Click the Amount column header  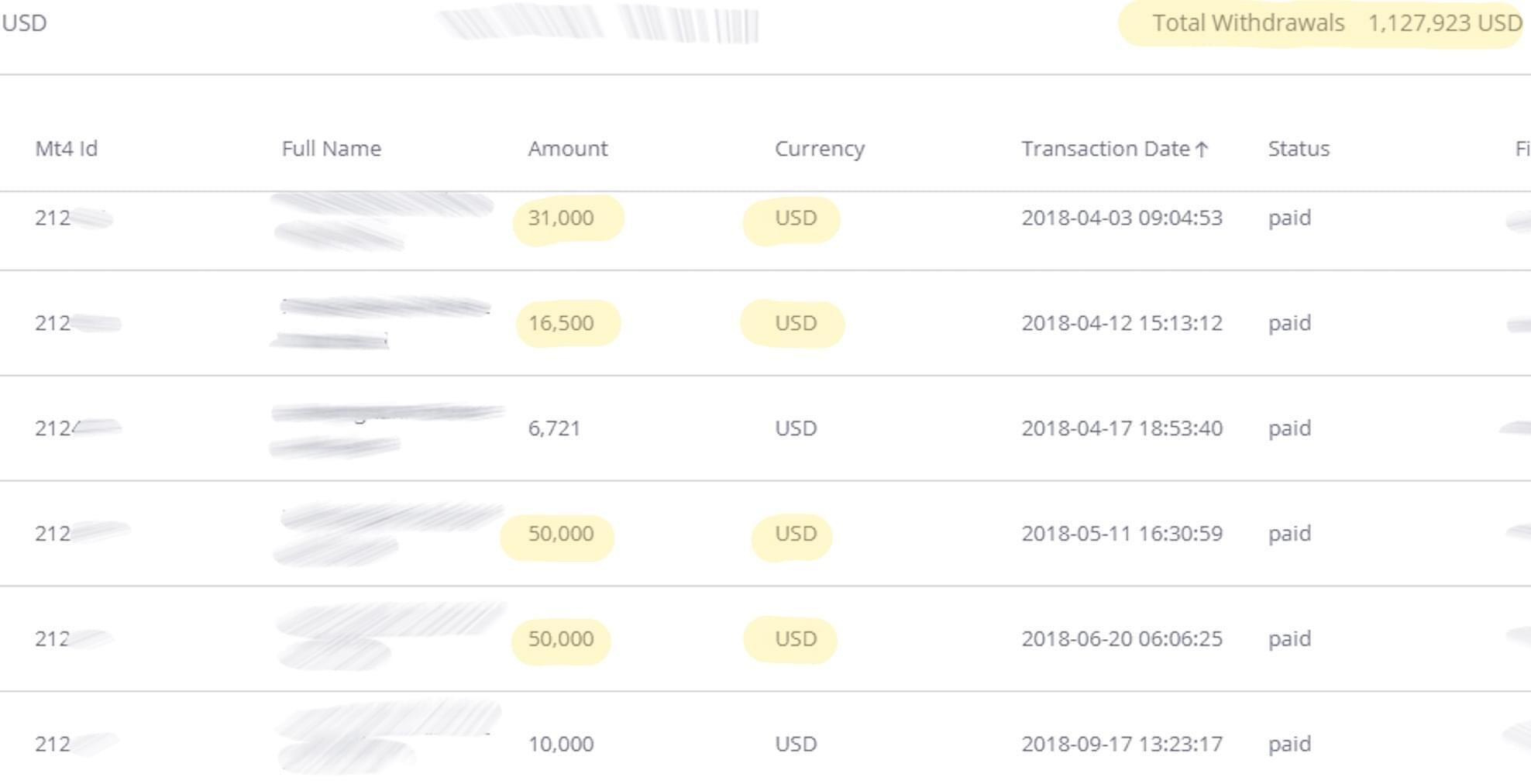[567, 149]
